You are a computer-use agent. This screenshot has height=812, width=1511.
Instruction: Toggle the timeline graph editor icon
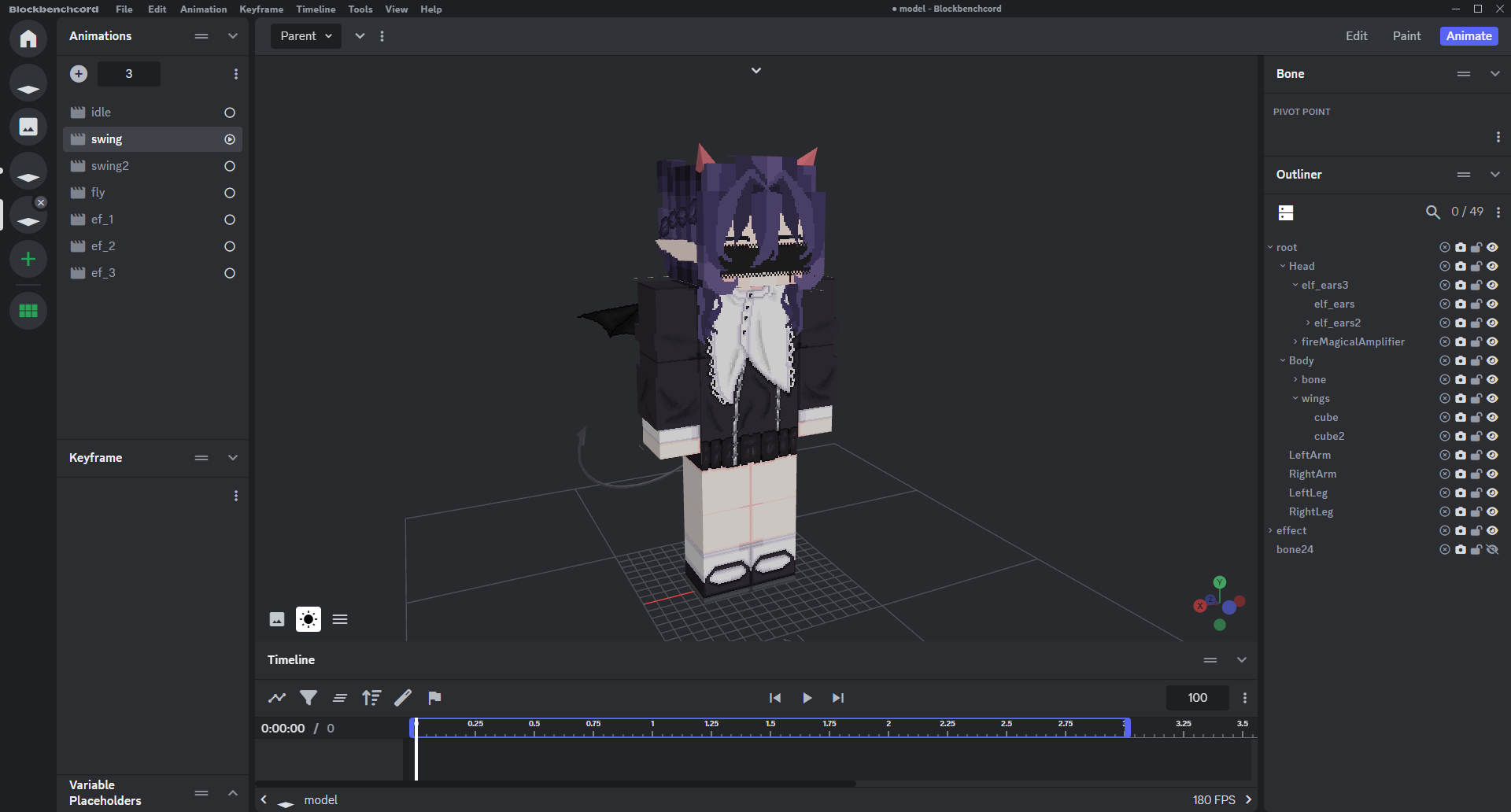tap(277, 698)
